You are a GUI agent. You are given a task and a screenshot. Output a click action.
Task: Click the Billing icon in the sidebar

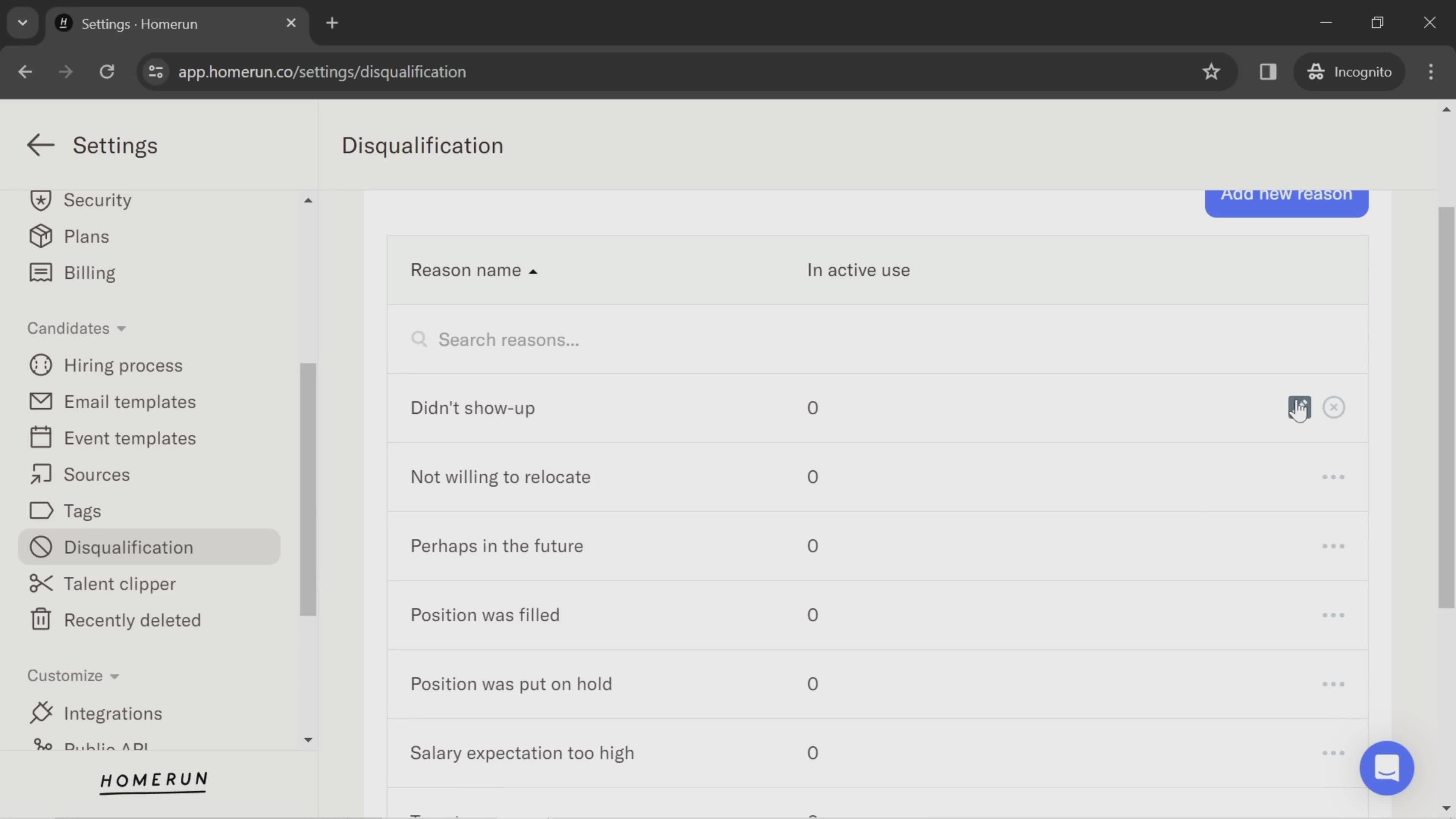41,273
